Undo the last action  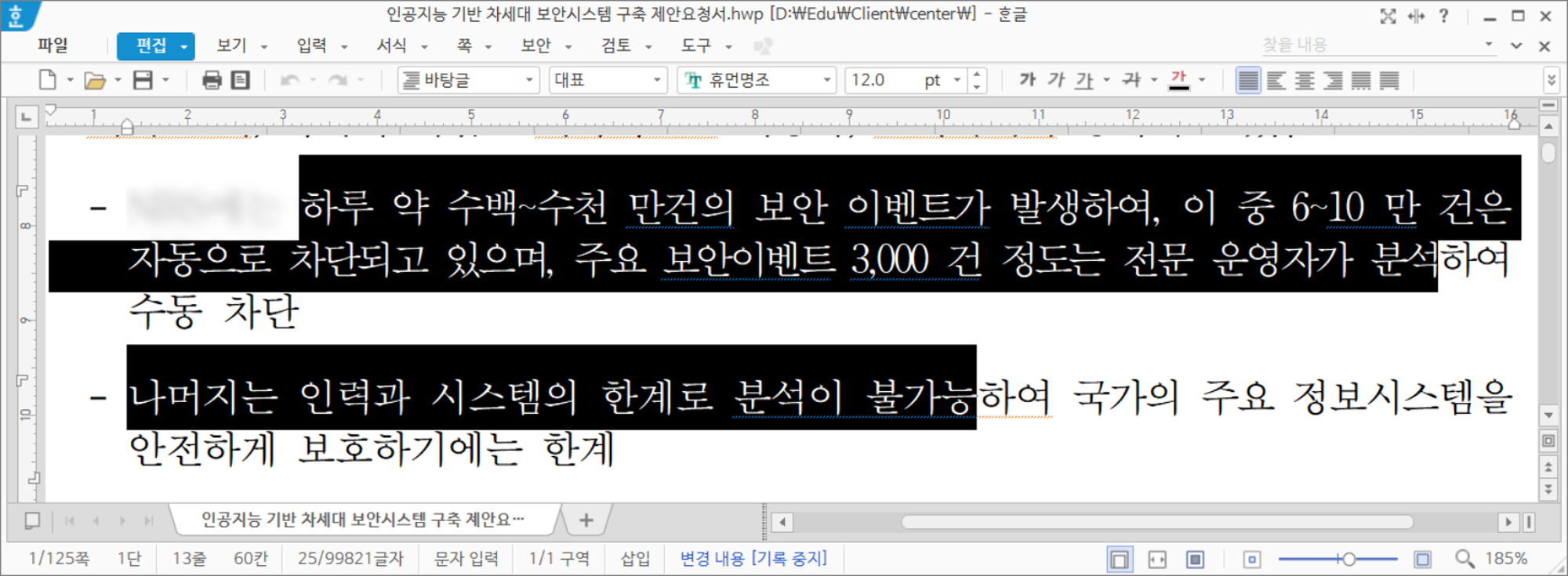pyautogui.click(x=289, y=80)
